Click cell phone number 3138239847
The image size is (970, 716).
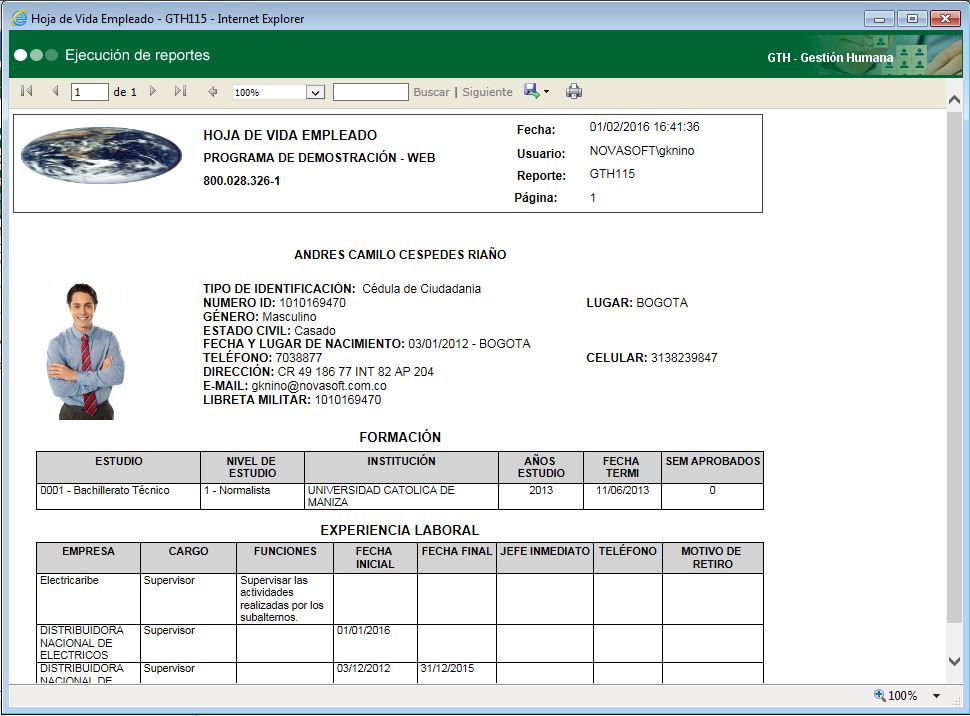point(684,358)
